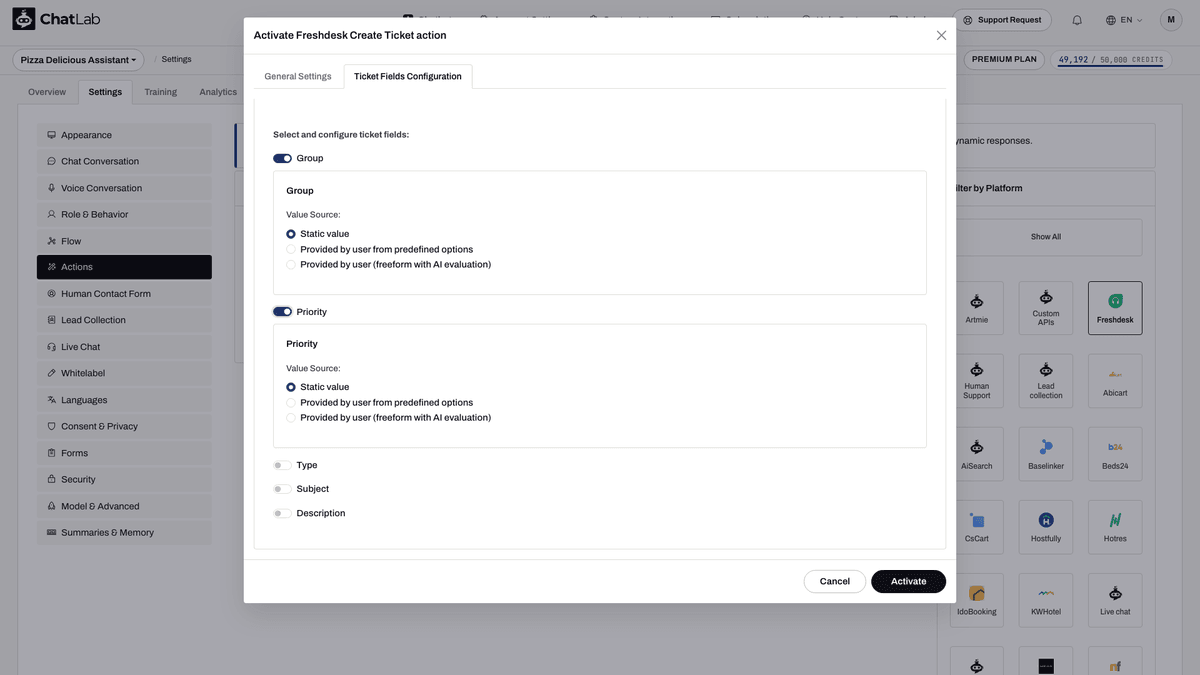The width and height of the screenshot is (1200, 675).
Task: Choose freeform AI evaluation for Priority
Action: 291,418
